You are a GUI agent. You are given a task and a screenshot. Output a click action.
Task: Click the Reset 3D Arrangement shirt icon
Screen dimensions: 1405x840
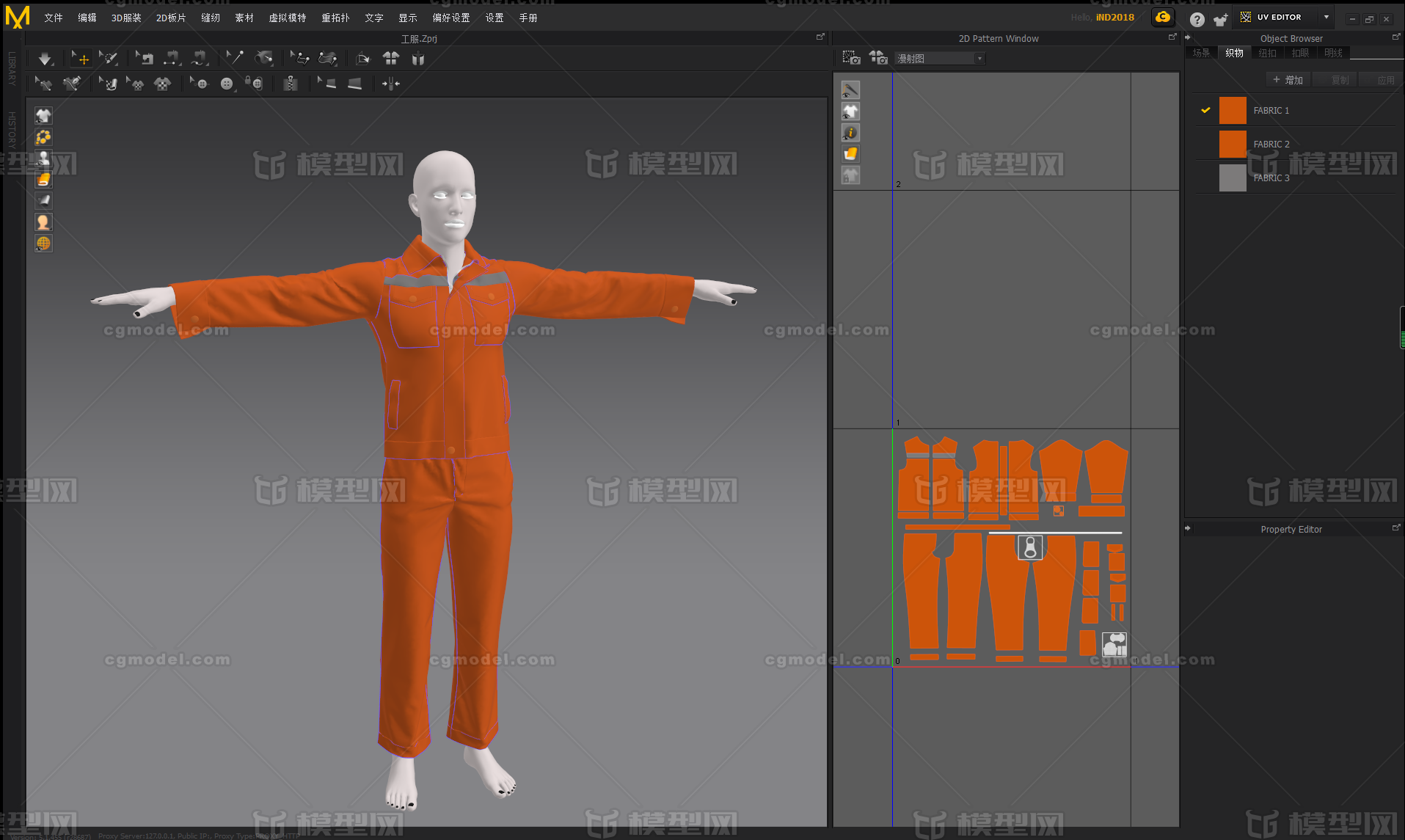coord(391,59)
